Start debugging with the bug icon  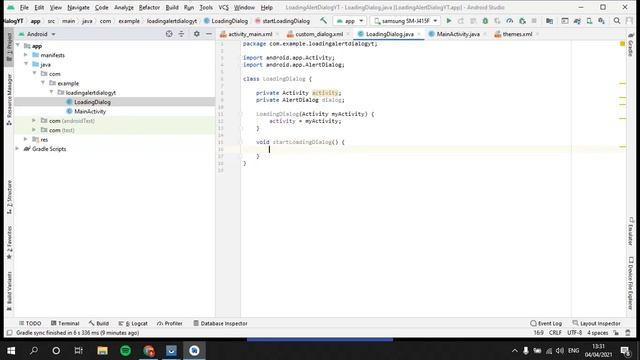[x=485, y=20]
